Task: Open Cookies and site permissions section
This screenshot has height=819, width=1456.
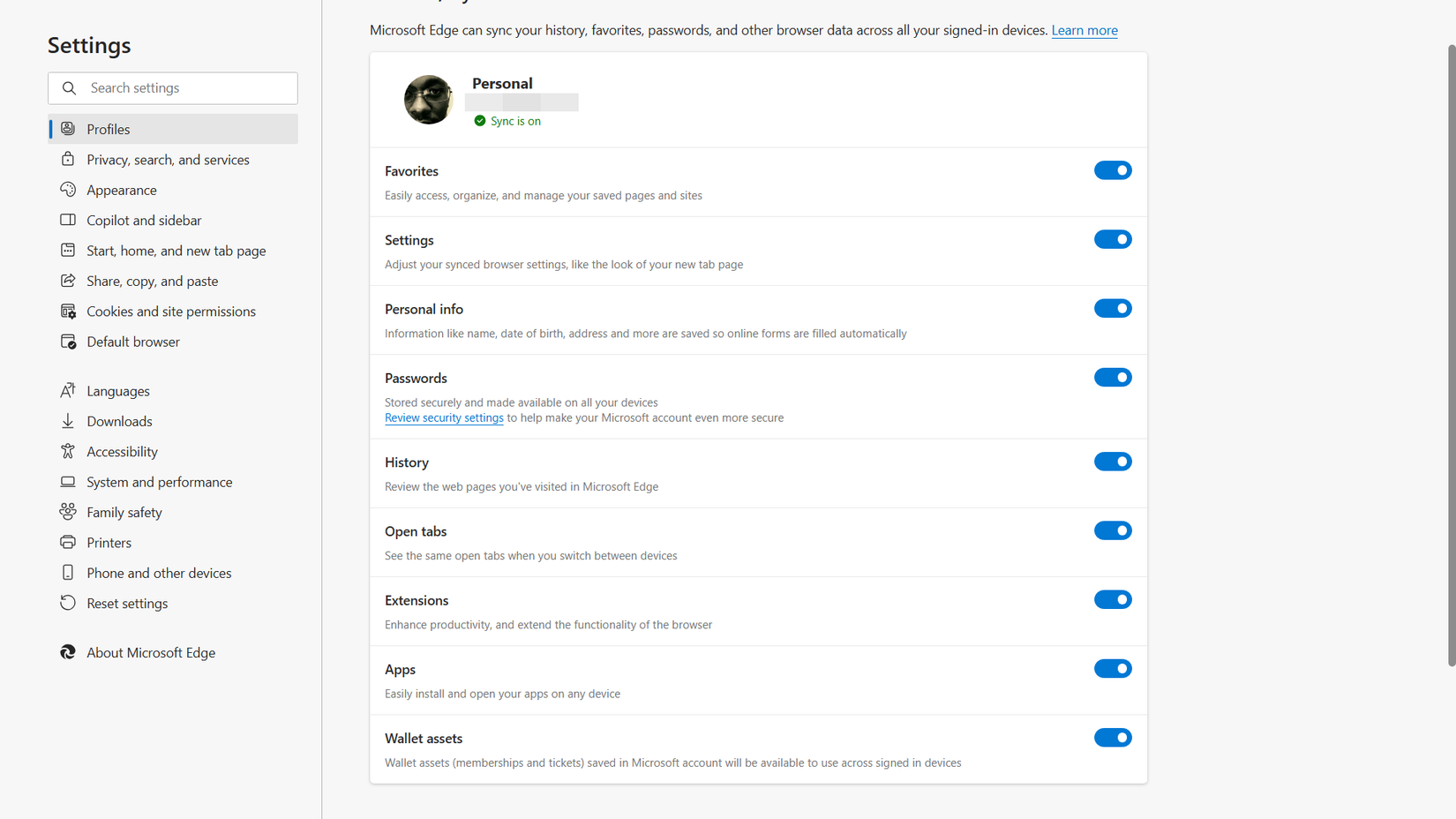Action: click(x=170, y=312)
